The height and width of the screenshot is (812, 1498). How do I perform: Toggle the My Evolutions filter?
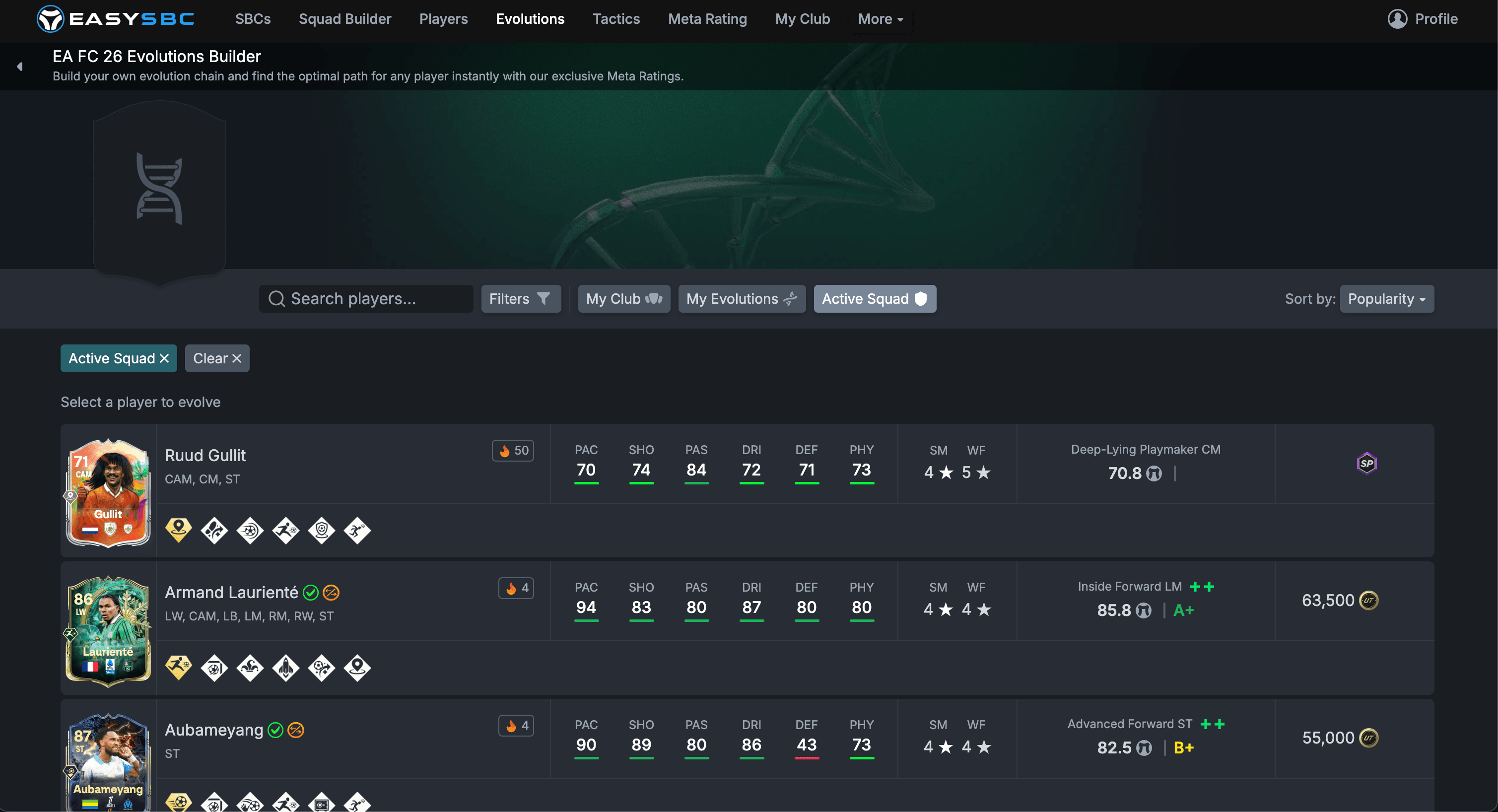pos(742,298)
